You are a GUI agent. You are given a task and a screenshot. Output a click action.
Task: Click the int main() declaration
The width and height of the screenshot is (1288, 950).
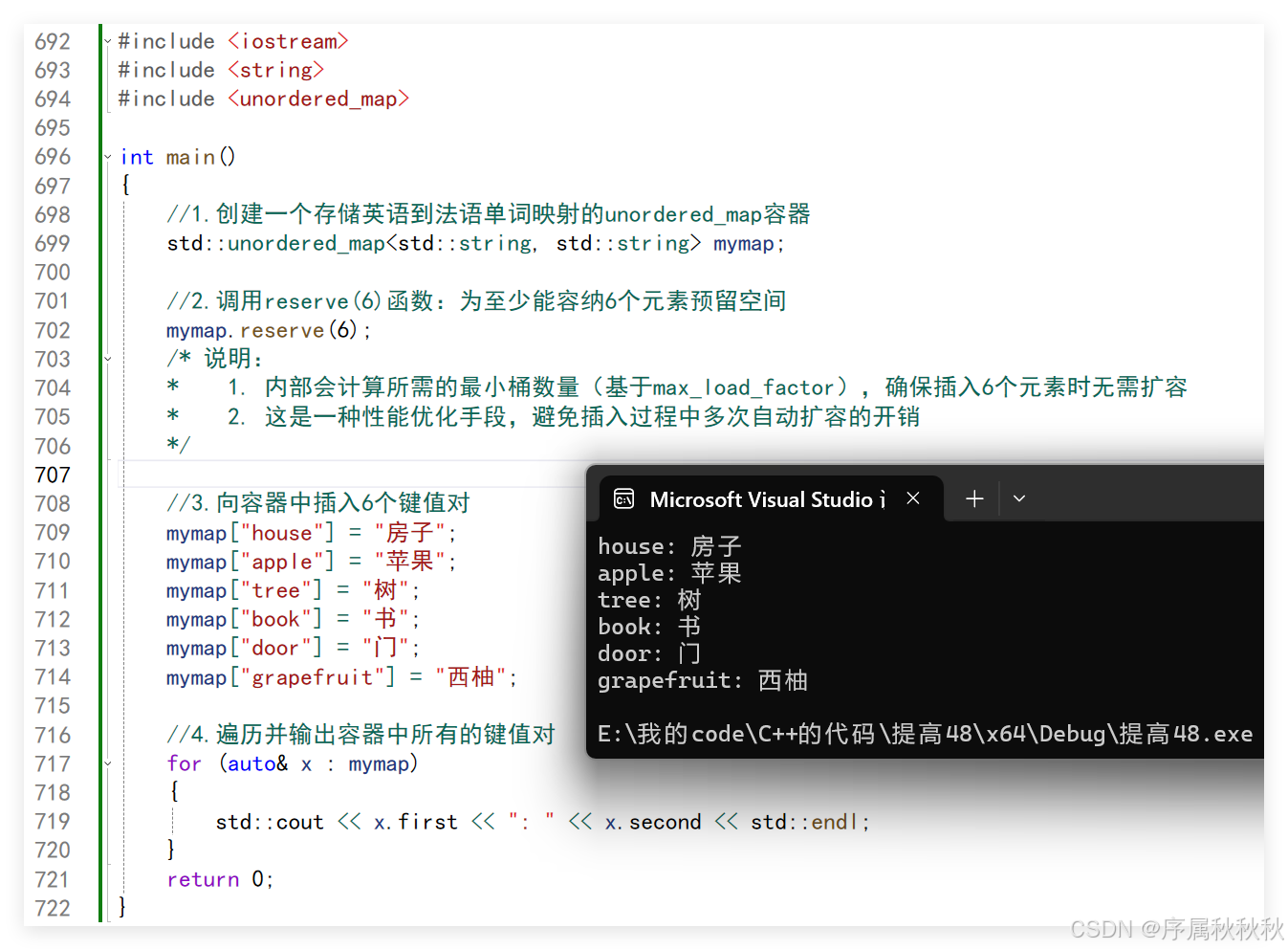point(177,156)
